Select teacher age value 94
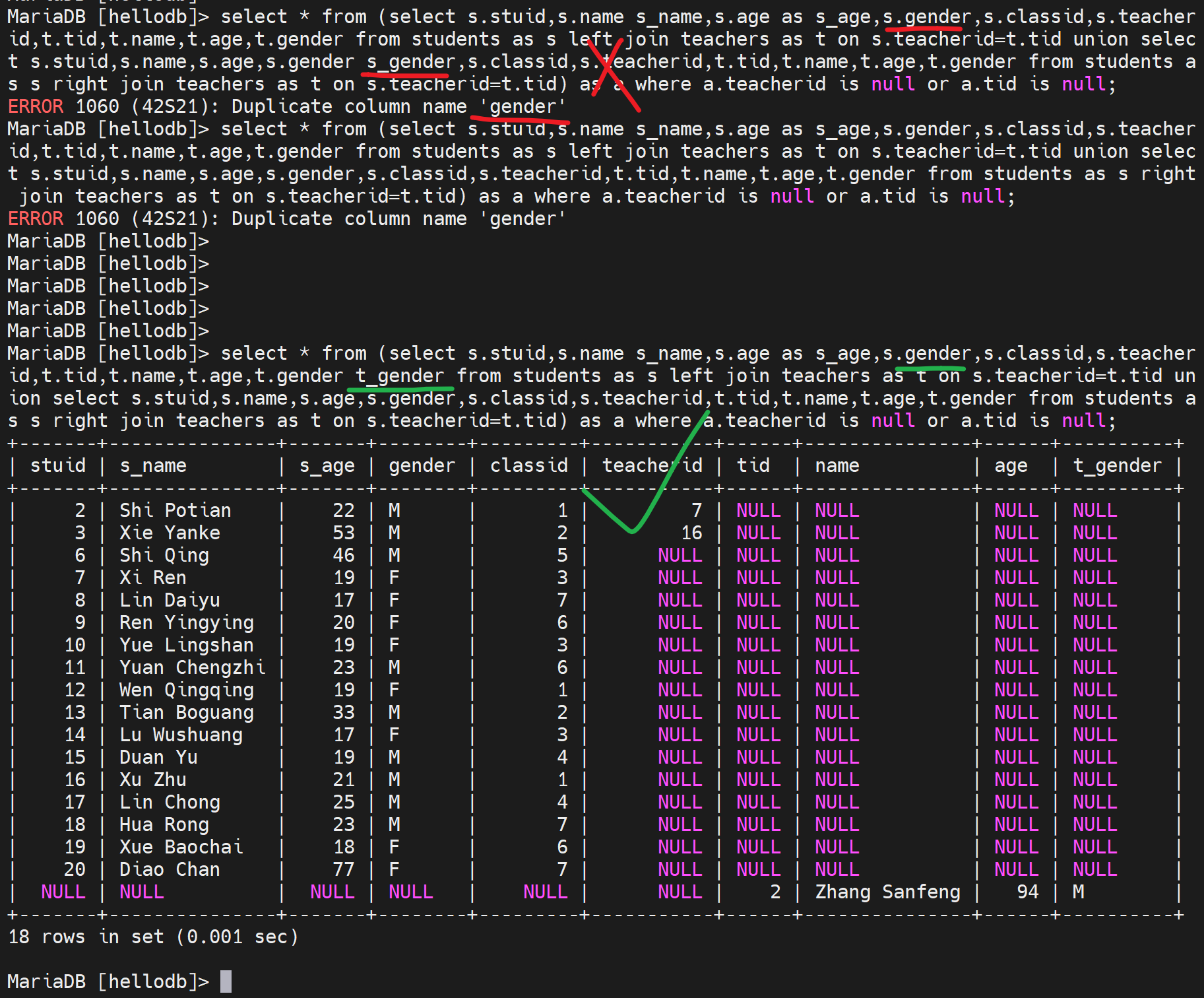The image size is (1204, 998). [x=1027, y=892]
